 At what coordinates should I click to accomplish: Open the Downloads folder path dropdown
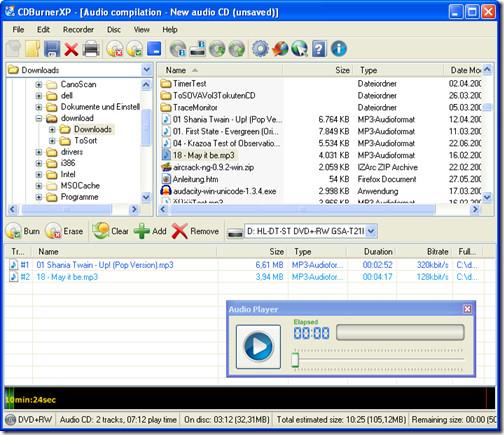(146, 70)
